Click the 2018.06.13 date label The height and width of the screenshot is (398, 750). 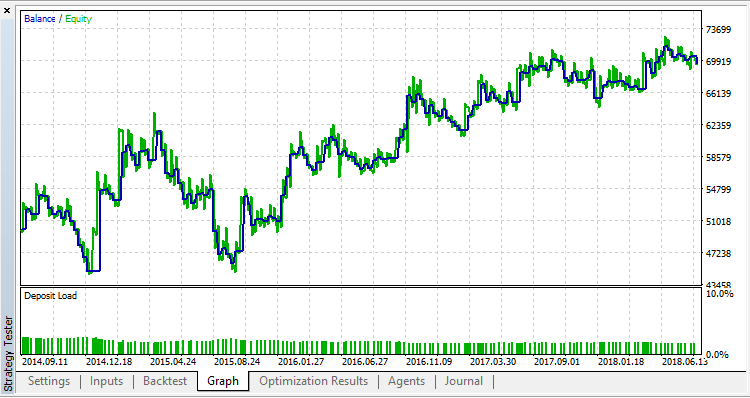[686, 361]
